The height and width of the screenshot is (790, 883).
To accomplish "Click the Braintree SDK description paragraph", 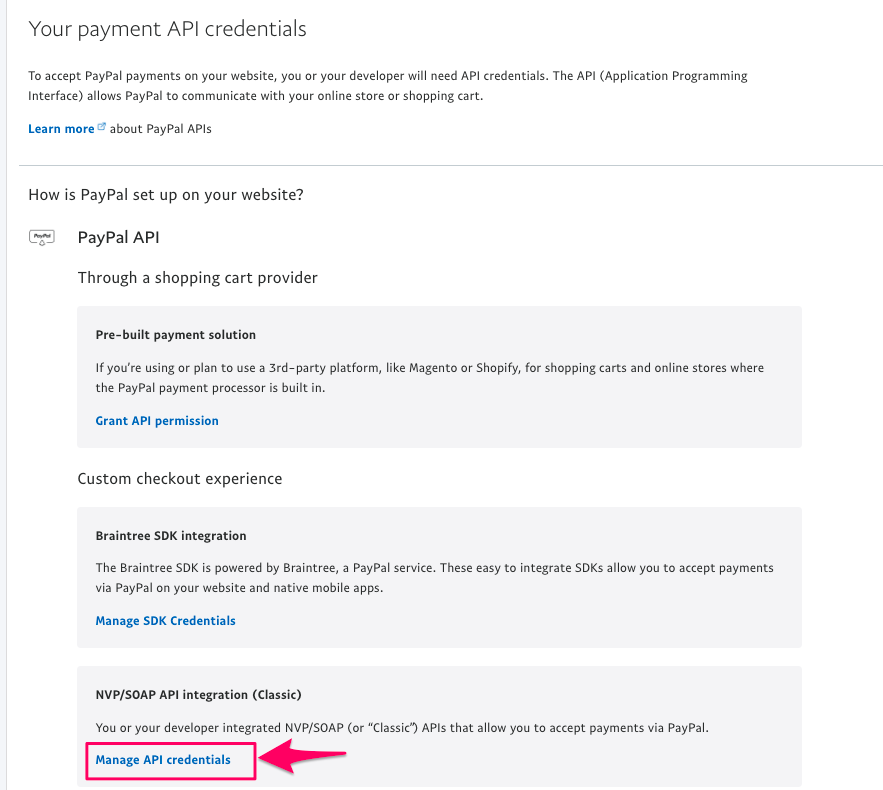I will (x=435, y=578).
